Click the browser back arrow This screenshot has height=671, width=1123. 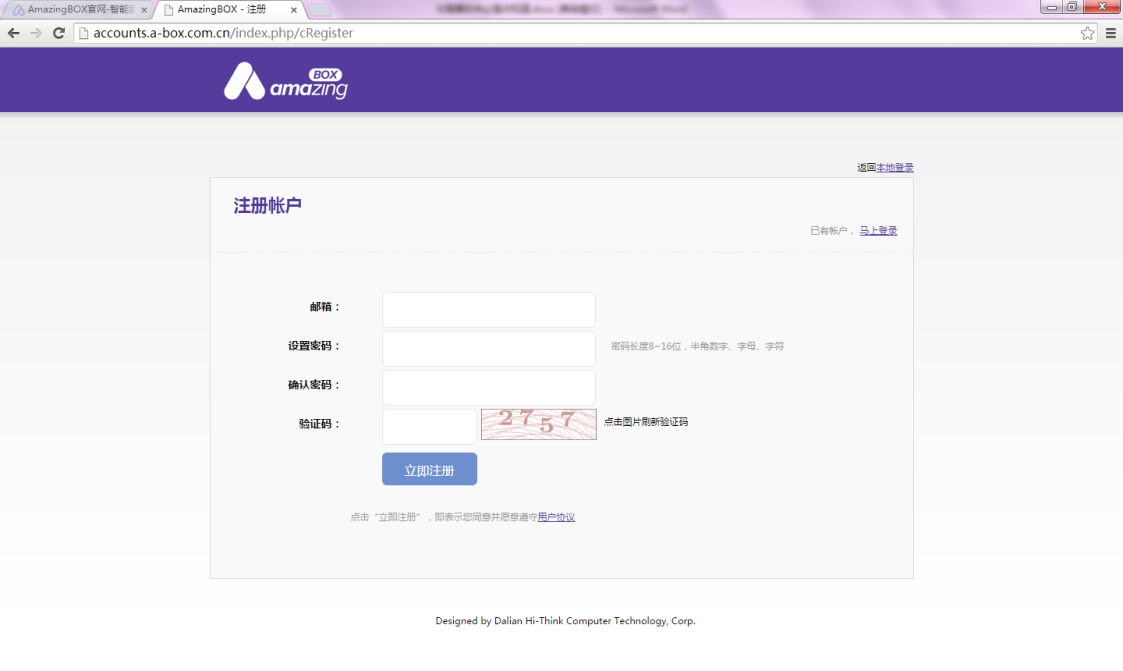(14, 33)
